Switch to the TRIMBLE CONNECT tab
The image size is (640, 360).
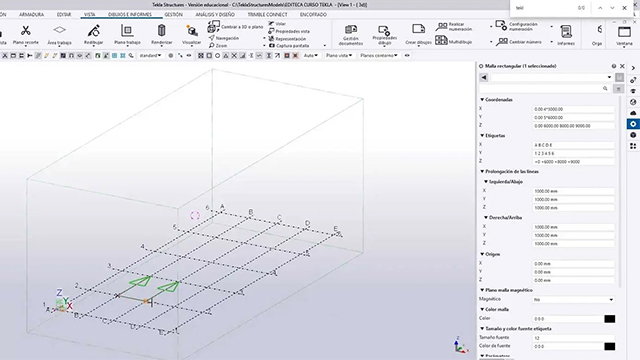[x=267, y=14]
